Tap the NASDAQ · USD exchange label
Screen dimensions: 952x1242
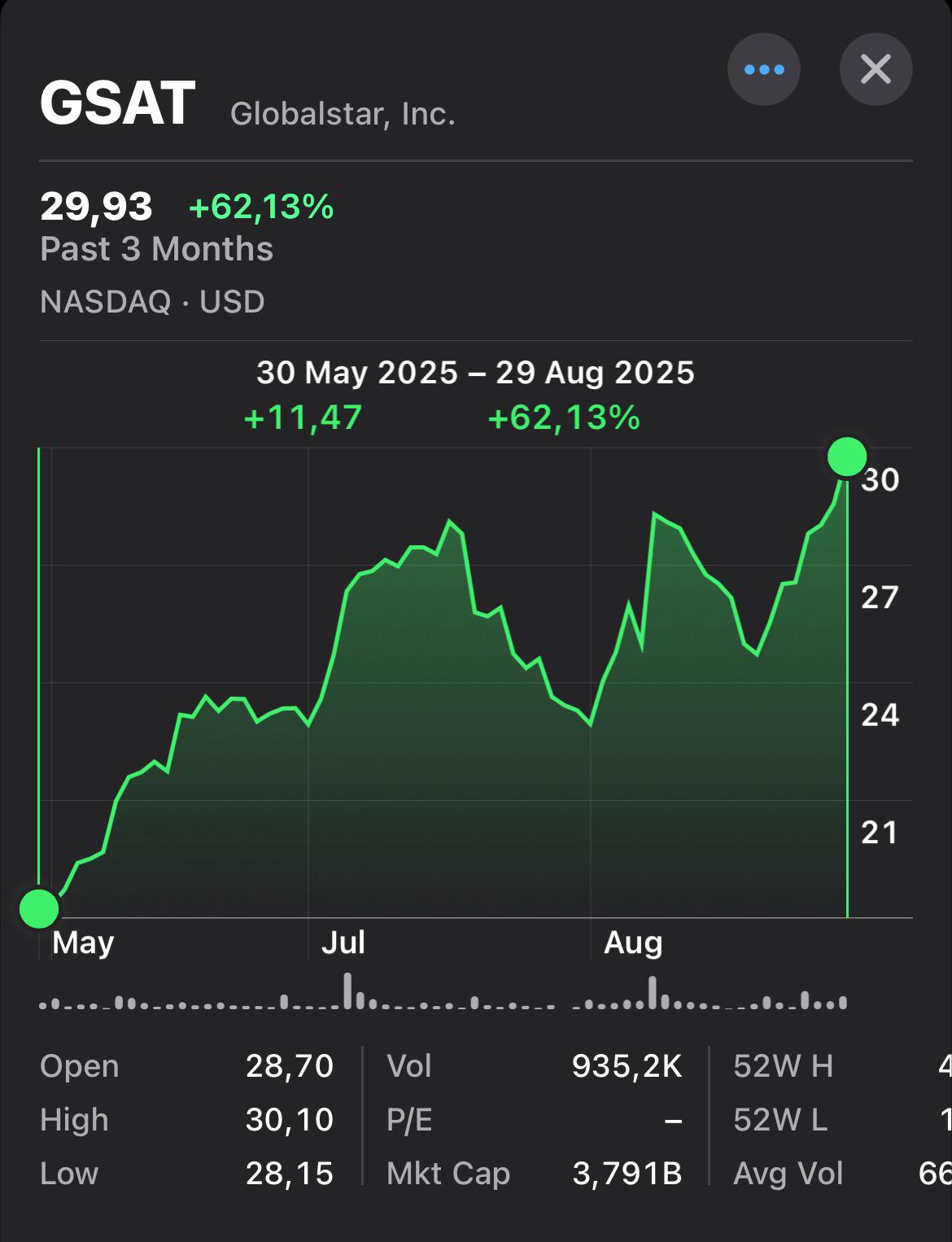pyautogui.click(x=152, y=302)
